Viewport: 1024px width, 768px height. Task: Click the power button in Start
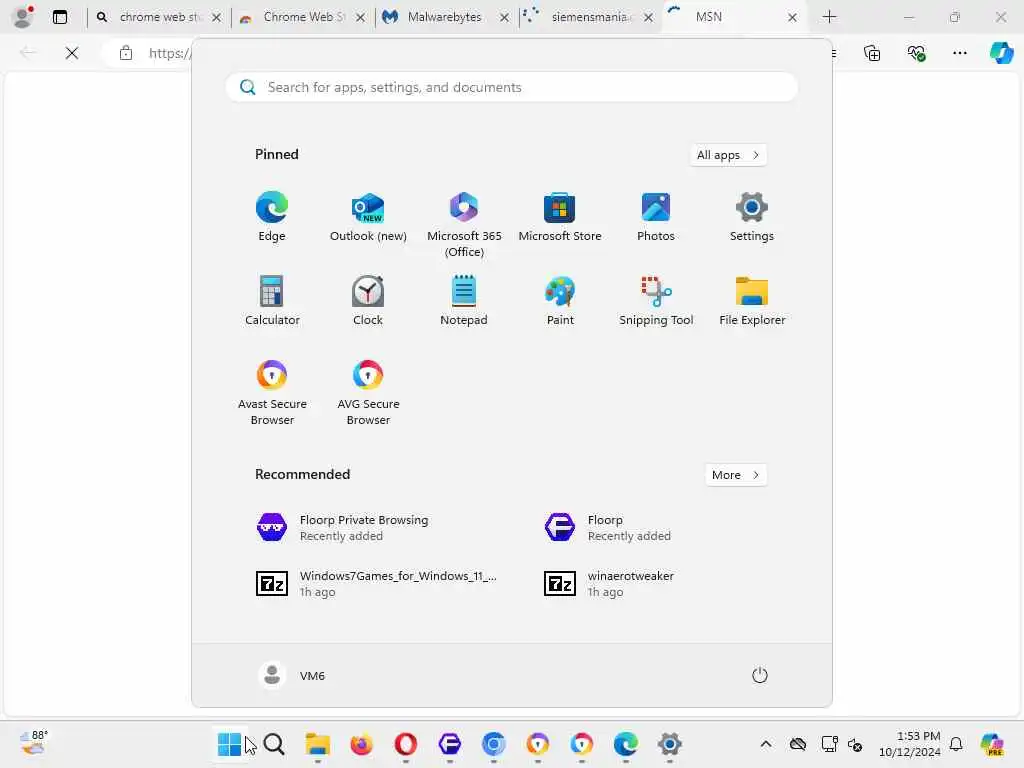point(759,675)
